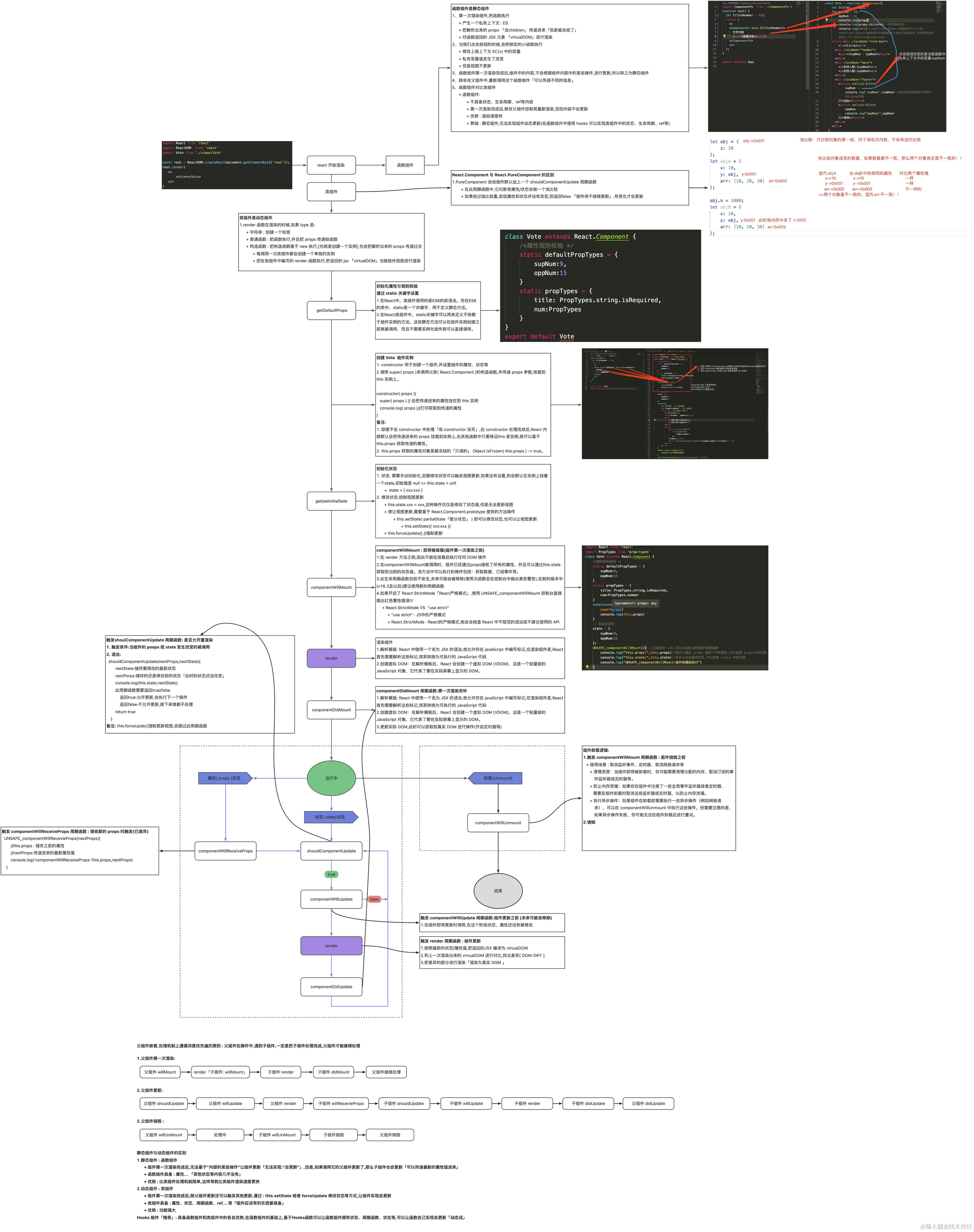Image resolution: width=974 pixels, height=1232 pixels.
Task: Select the '子组件 willRecevieProps' box
Action: pos(341,1104)
